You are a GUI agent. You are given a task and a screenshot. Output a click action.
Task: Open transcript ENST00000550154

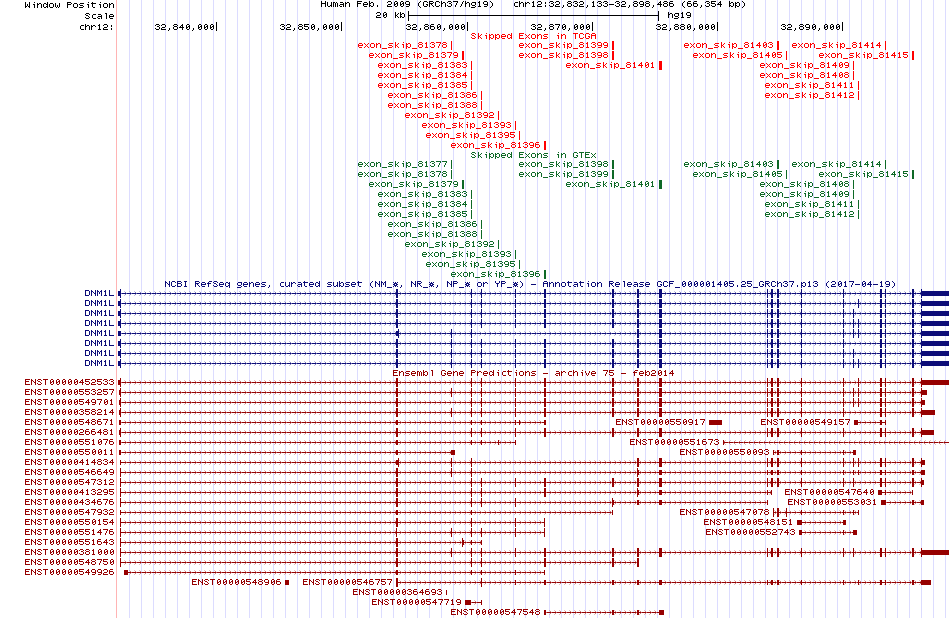(x=69, y=522)
